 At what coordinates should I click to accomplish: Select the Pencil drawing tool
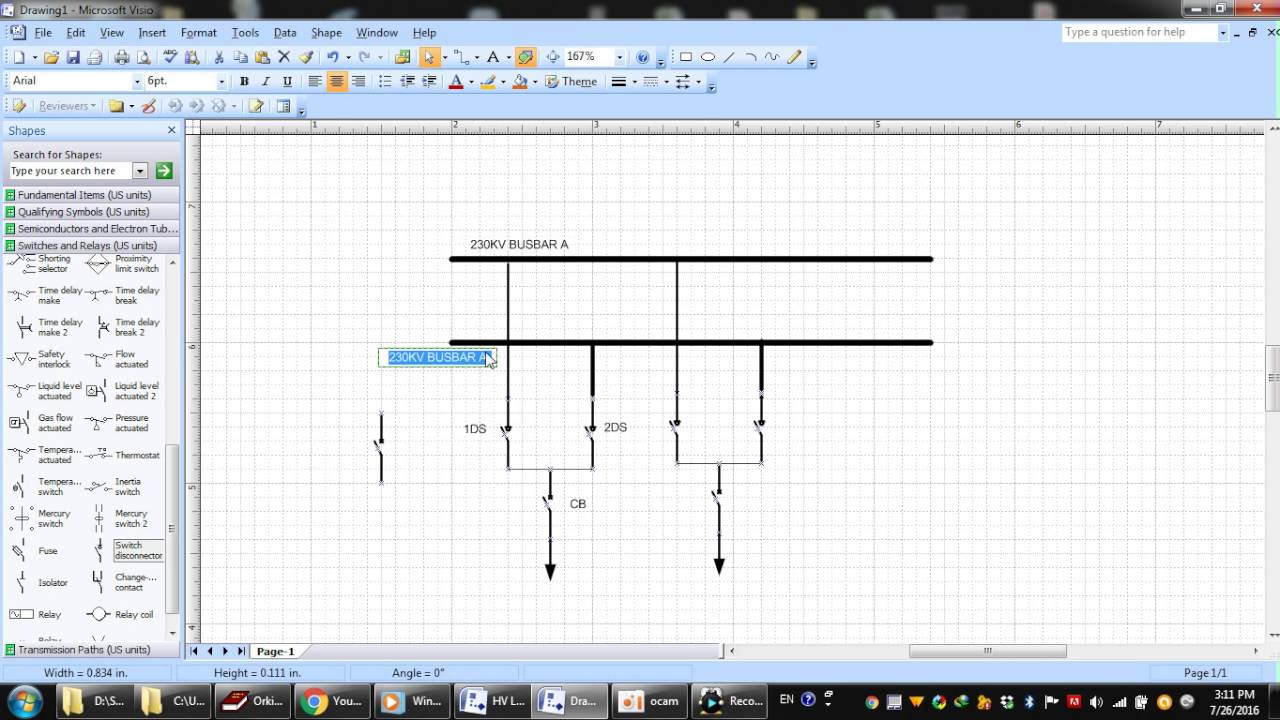(794, 57)
